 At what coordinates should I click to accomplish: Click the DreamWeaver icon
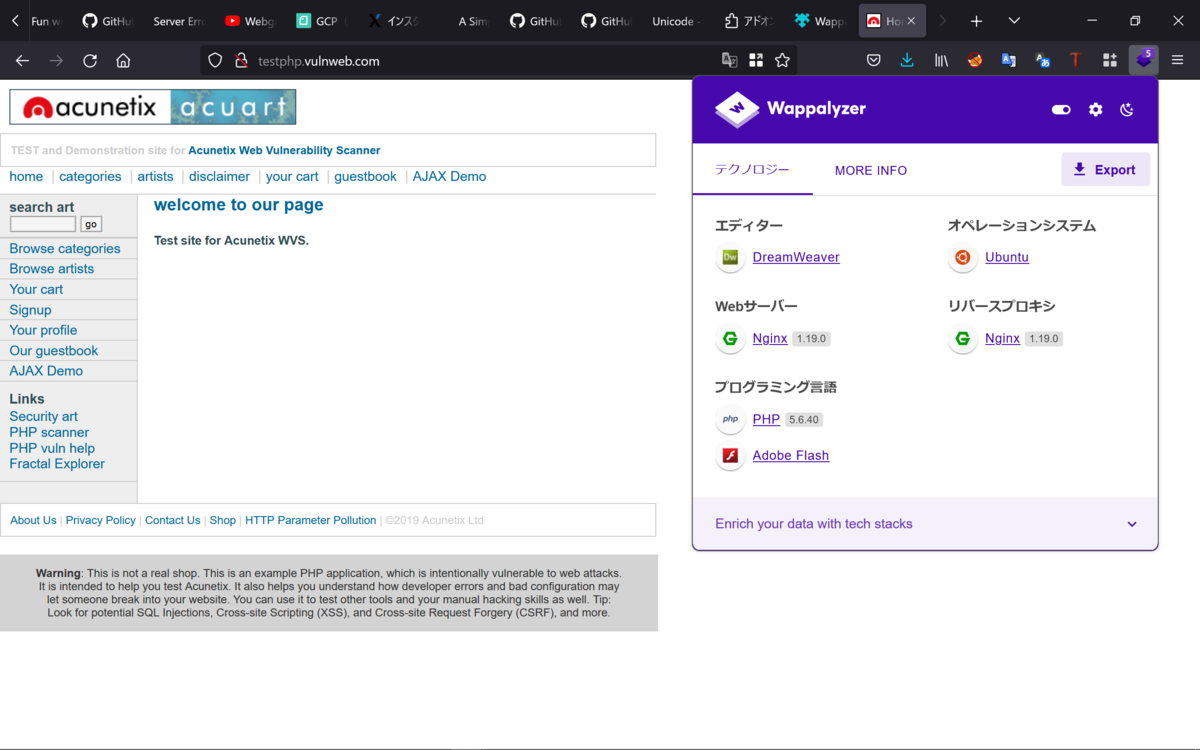pyautogui.click(x=730, y=257)
